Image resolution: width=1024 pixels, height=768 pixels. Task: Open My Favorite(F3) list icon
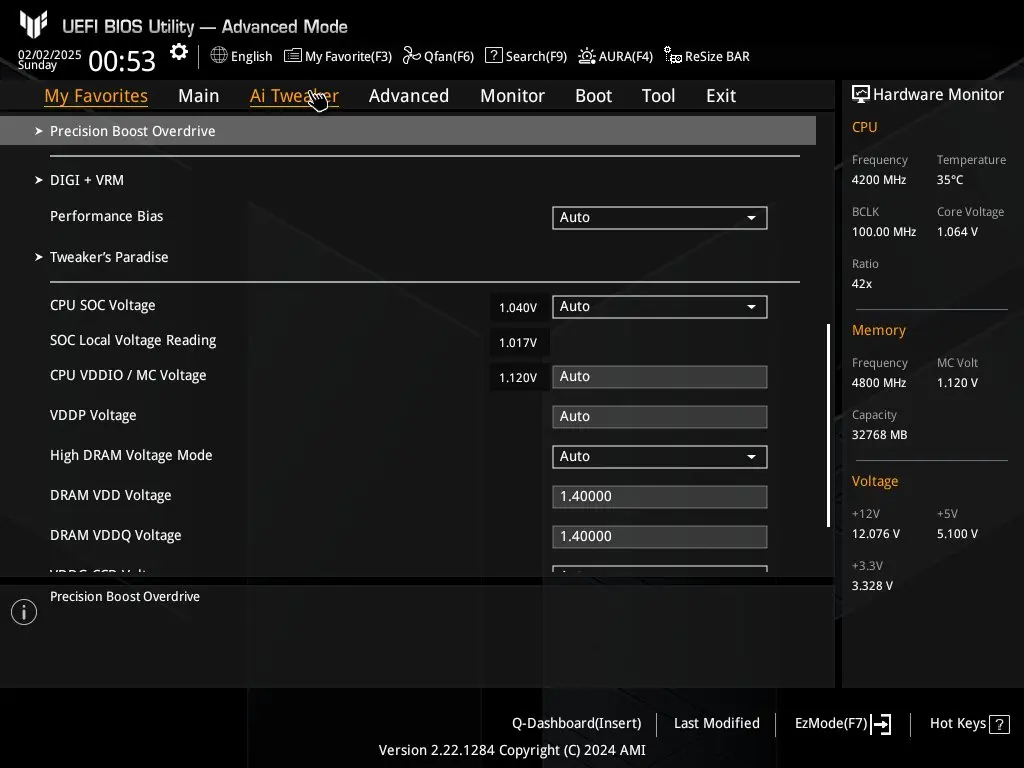(293, 56)
